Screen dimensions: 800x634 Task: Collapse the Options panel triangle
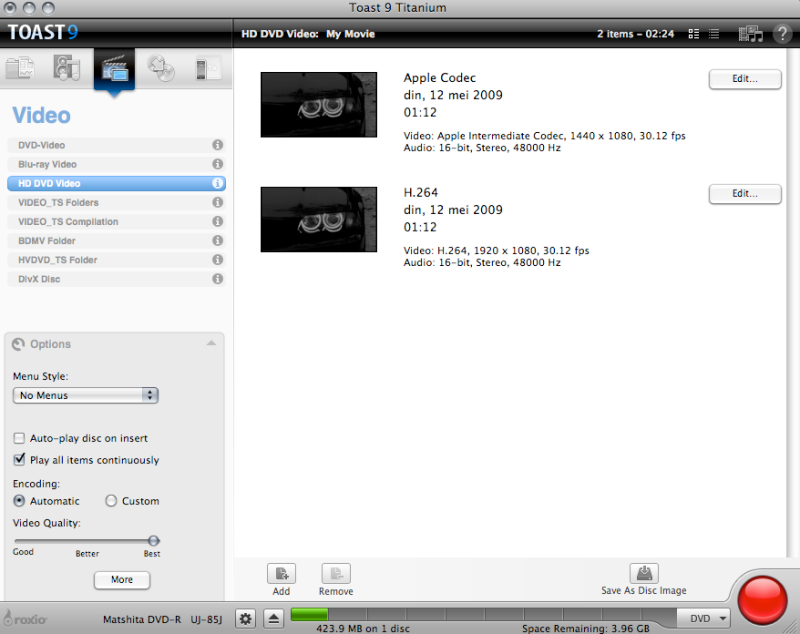211,343
